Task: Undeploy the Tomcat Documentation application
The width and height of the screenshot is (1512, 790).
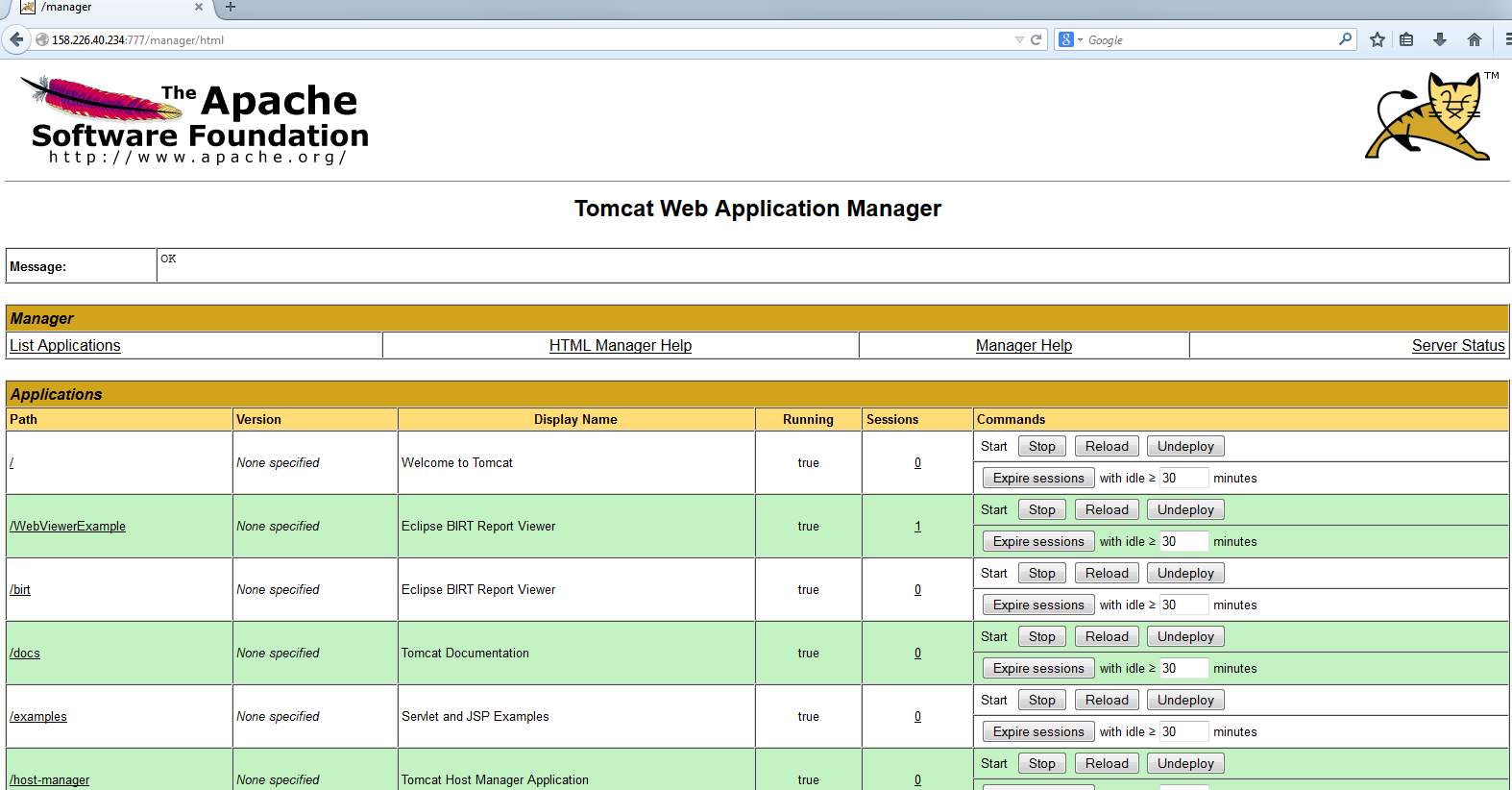Action: tap(1186, 636)
